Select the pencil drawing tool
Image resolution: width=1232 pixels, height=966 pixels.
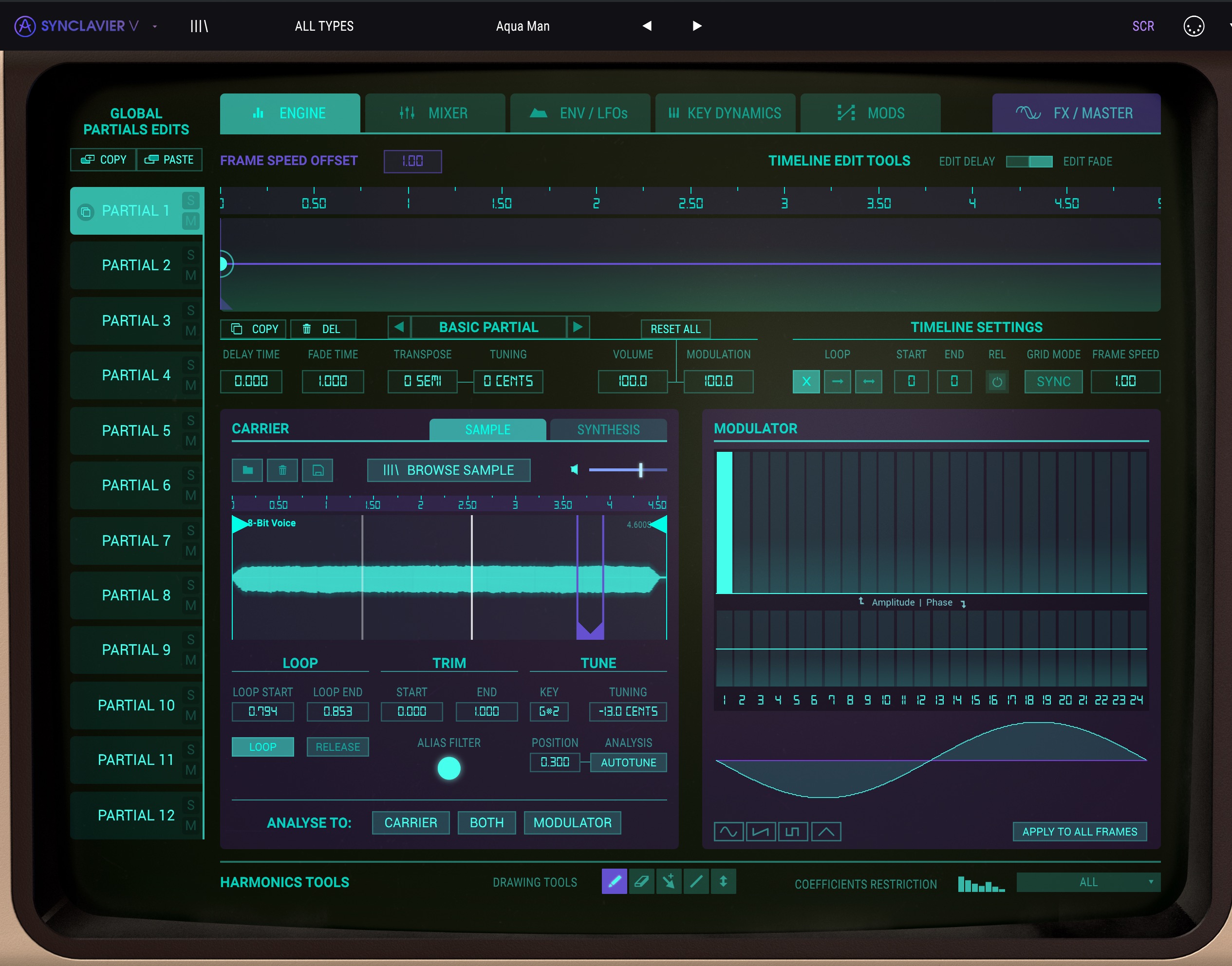[615, 881]
